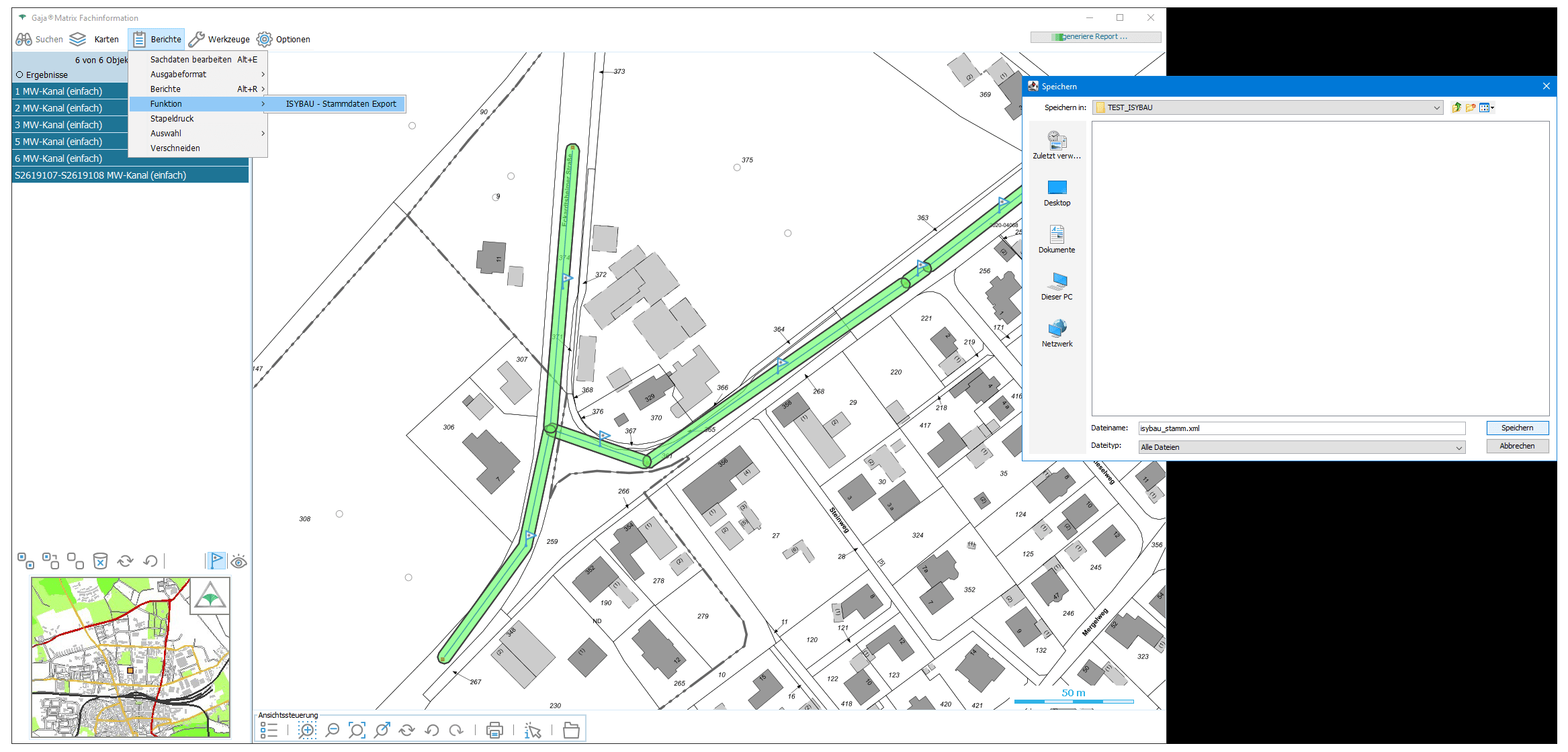Expand the Speichern in folder dropdown

tap(1436, 107)
